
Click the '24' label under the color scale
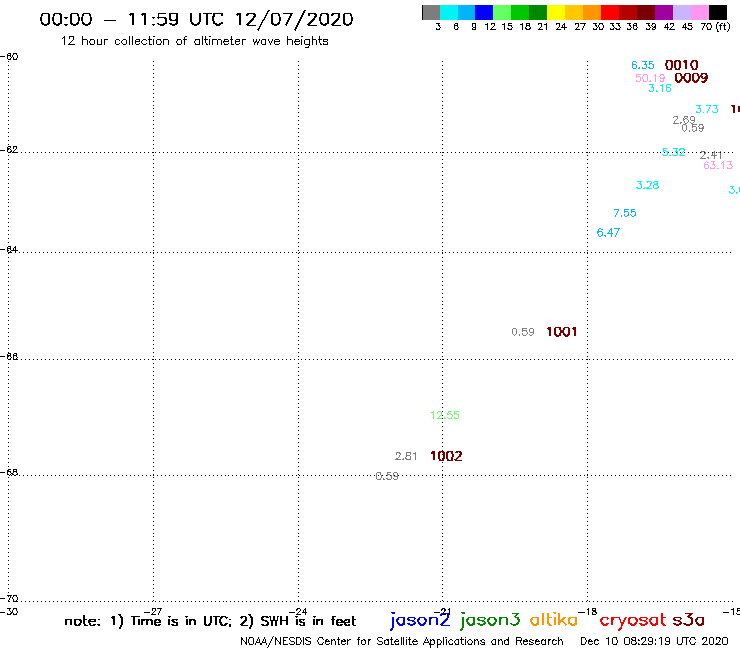point(561,27)
